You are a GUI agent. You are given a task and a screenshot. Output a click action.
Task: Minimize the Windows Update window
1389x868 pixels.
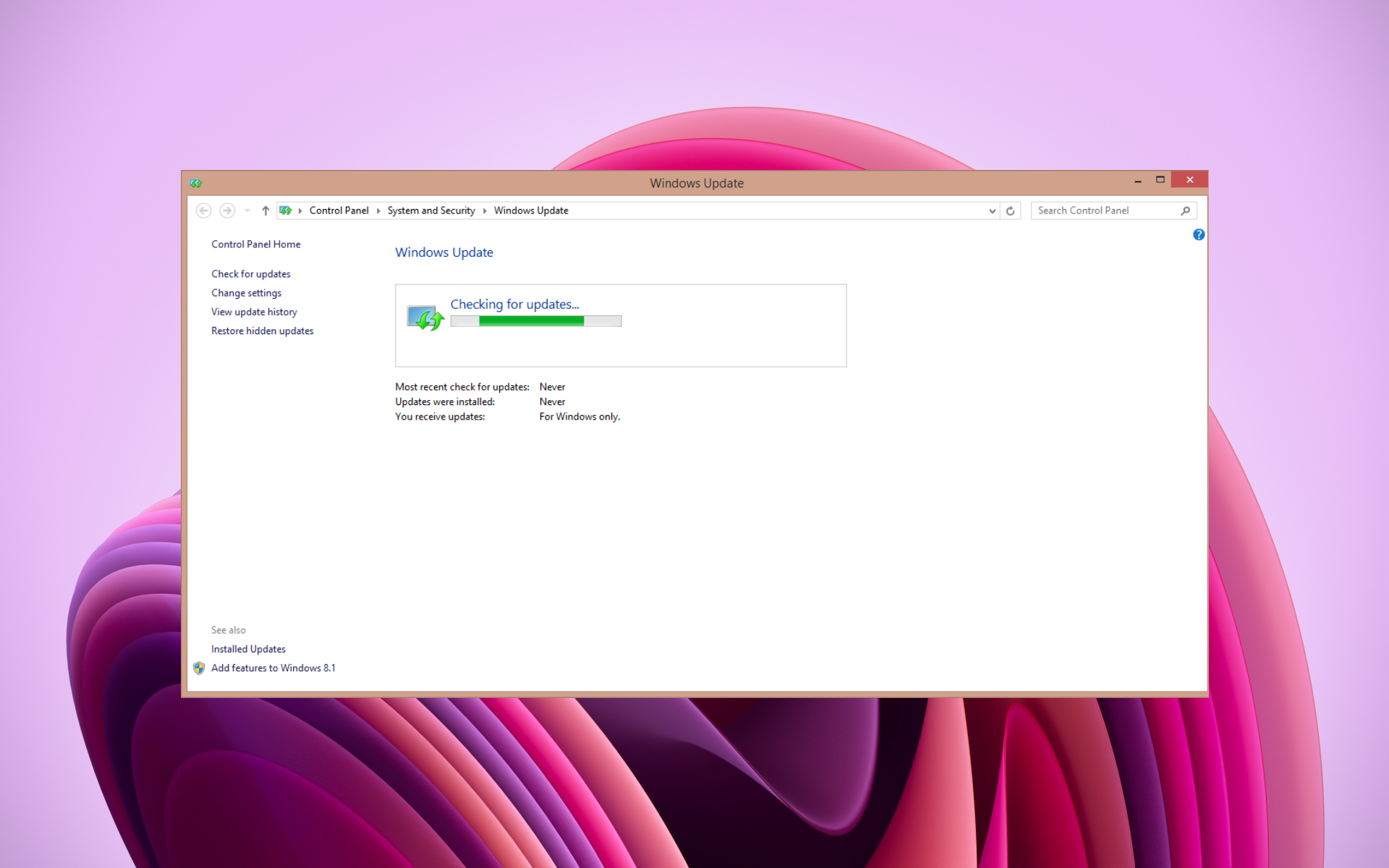pyautogui.click(x=1138, y=180)
